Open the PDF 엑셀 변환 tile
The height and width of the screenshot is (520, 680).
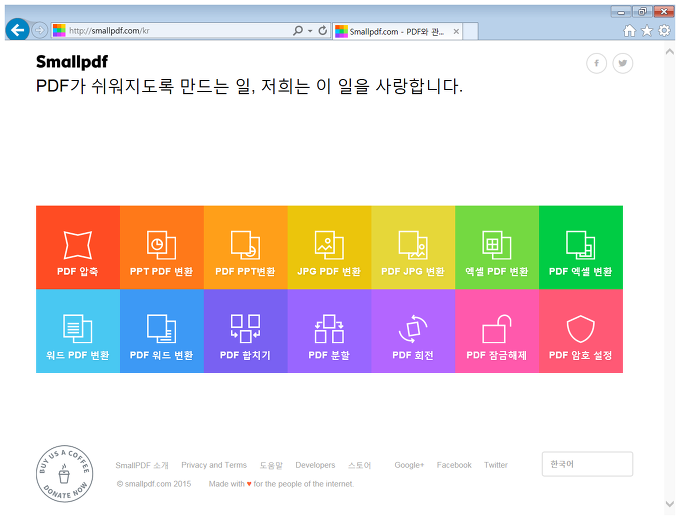pyautogui.click(x=581, y=247)
